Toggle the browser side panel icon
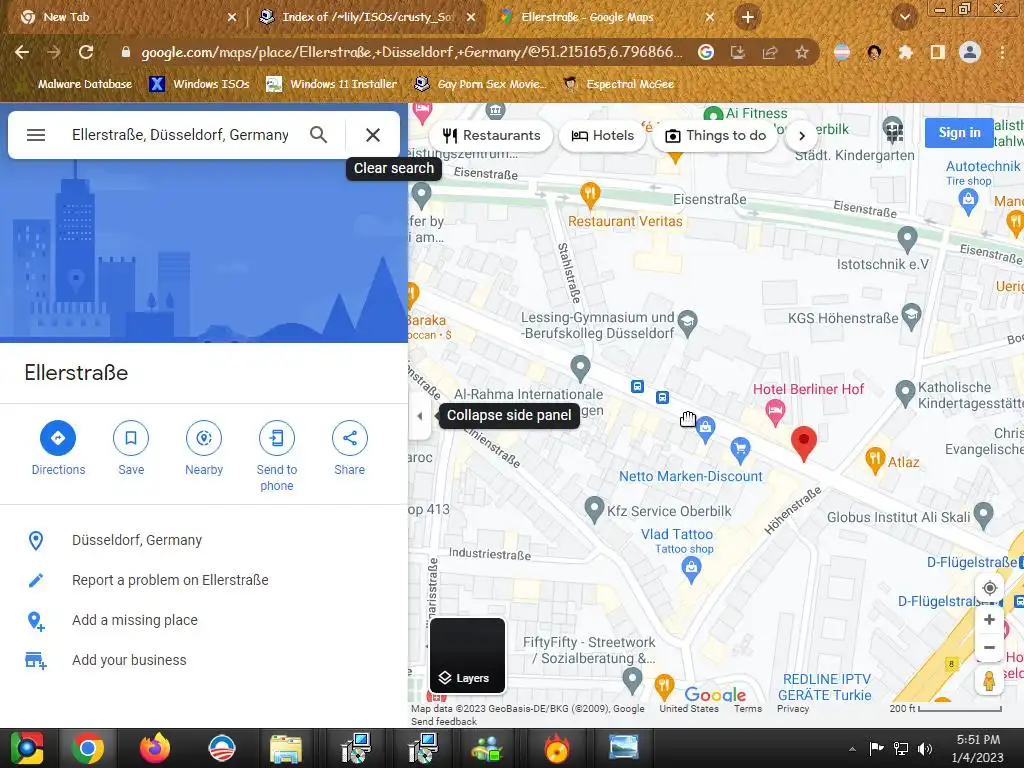Viewport: 1024px width, 768px height. click(938, 52)
